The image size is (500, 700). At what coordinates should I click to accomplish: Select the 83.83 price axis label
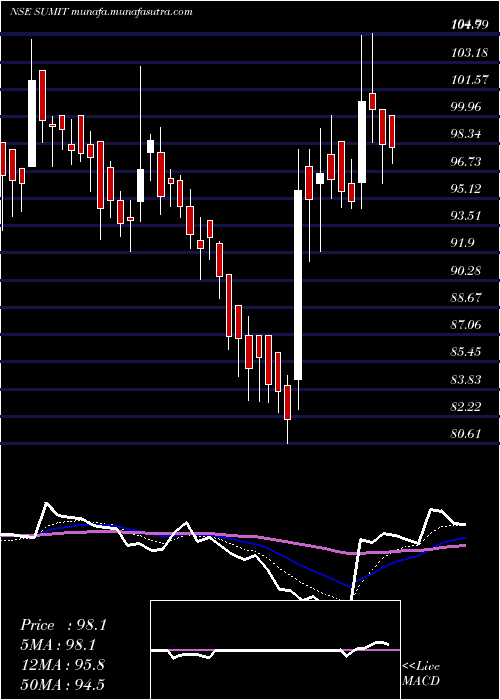coord(467,379)
